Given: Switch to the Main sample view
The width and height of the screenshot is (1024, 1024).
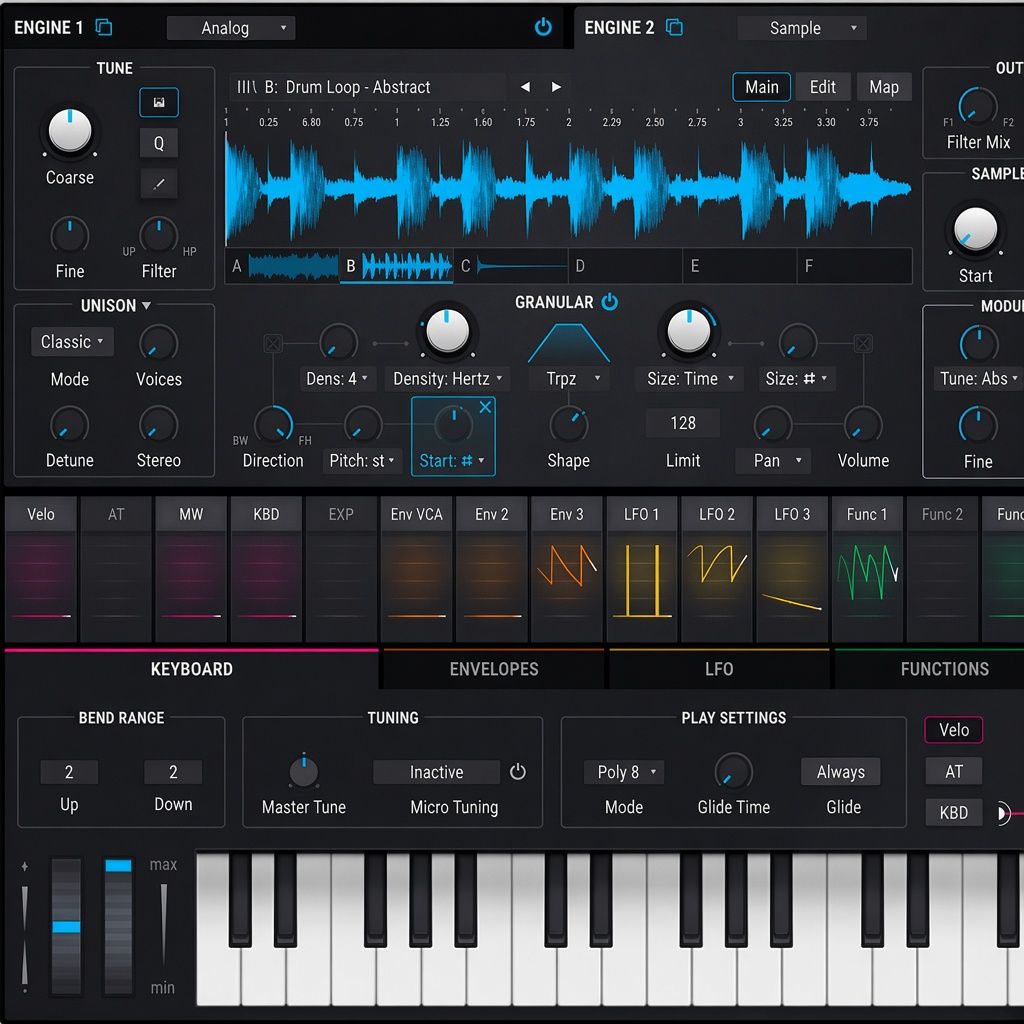Looking at the screenshot, I should point(761,87).
